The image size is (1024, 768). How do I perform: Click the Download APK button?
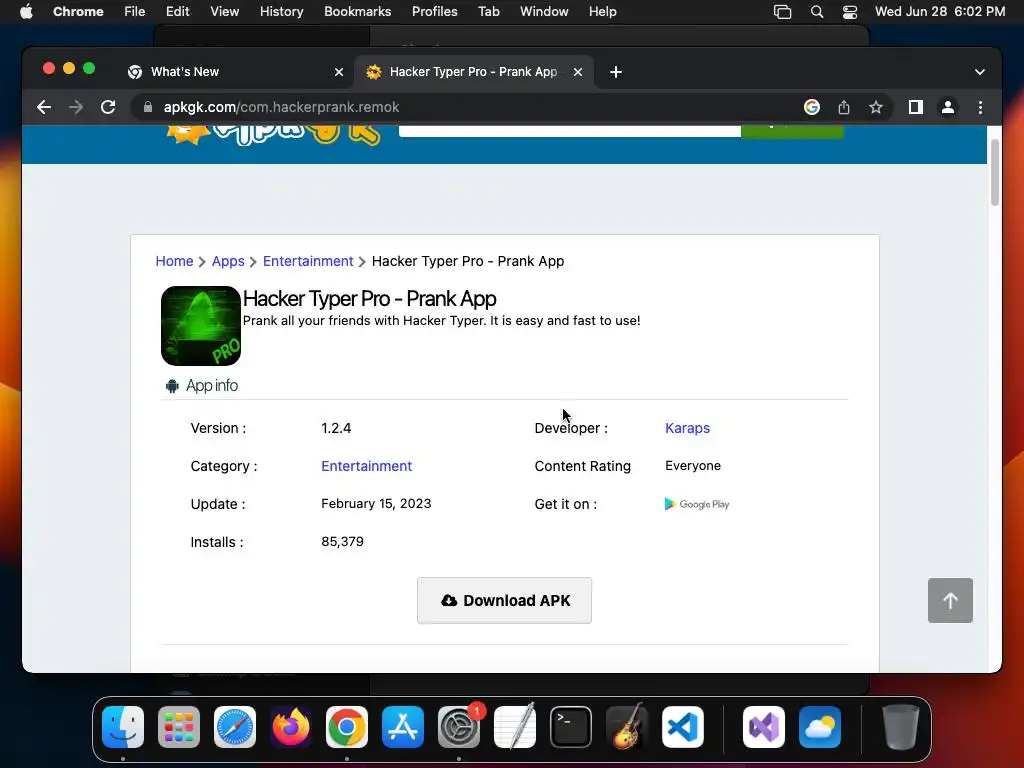504,600
